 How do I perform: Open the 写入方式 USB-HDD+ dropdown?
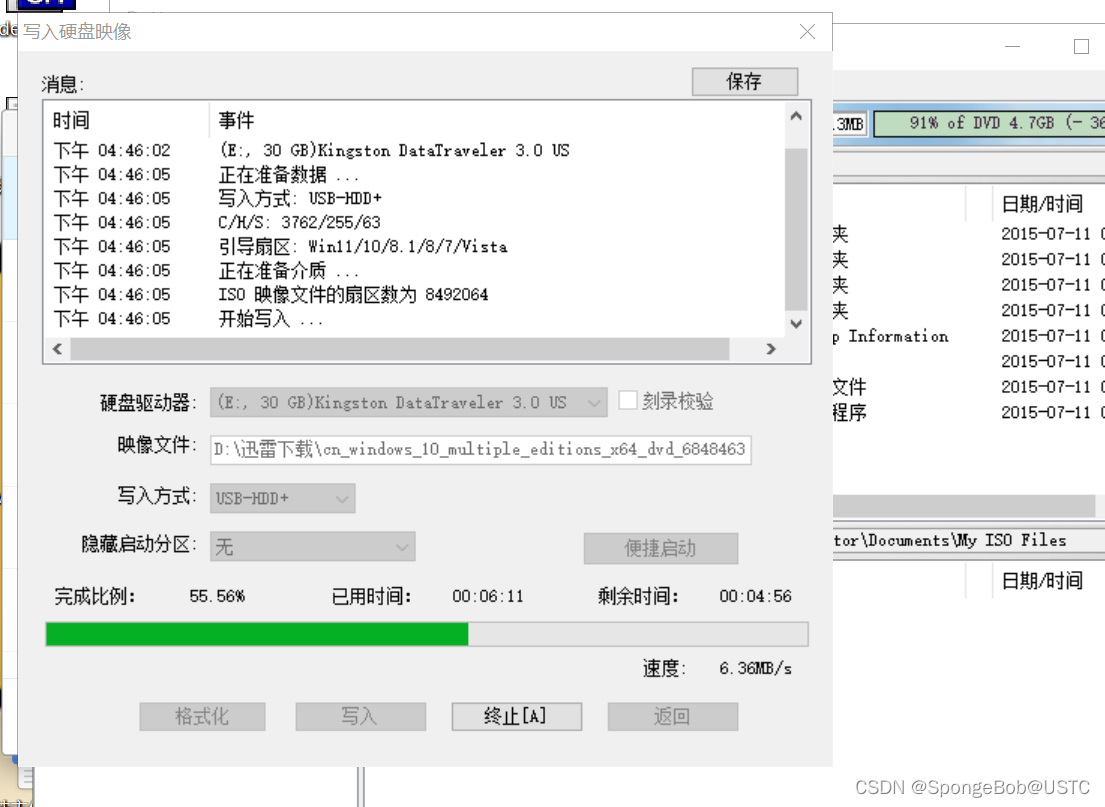pos(282,498)
